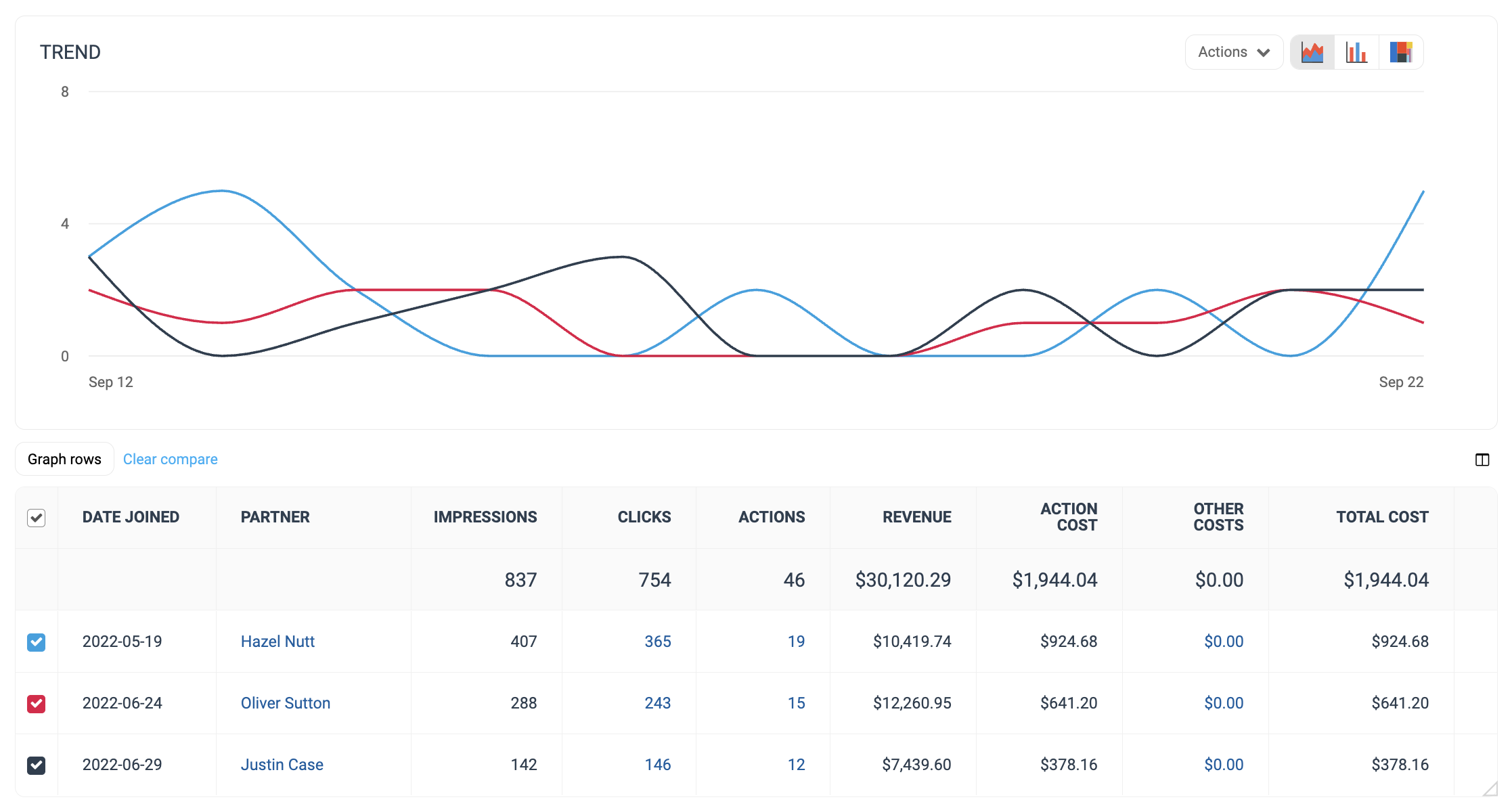Switch to area chart view
This screenshot has height=808, width=1512.
[x=1312, y=52]
